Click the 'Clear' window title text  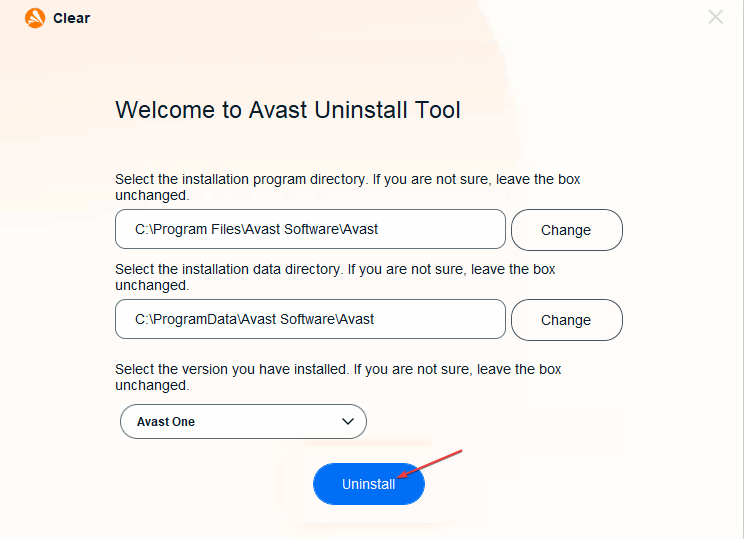point(71,18)
